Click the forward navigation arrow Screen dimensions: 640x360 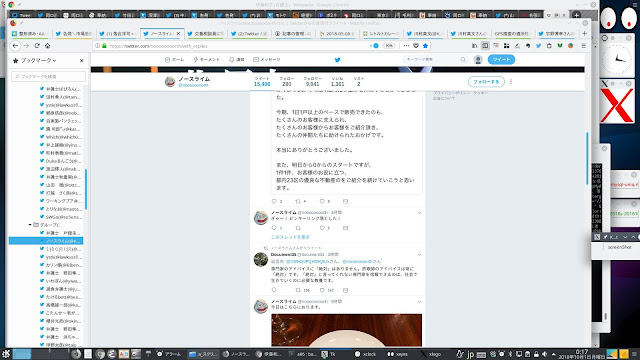coord(27,46)
